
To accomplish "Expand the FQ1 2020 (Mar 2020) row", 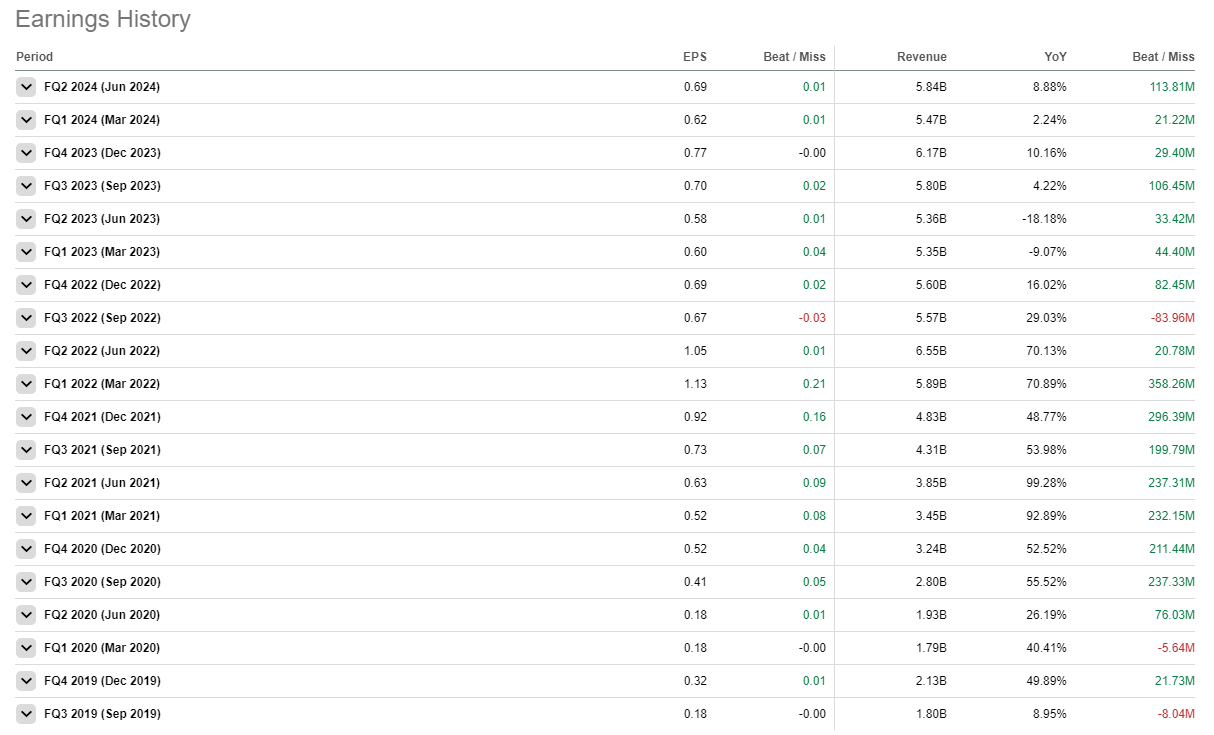I will pos(27,648).
